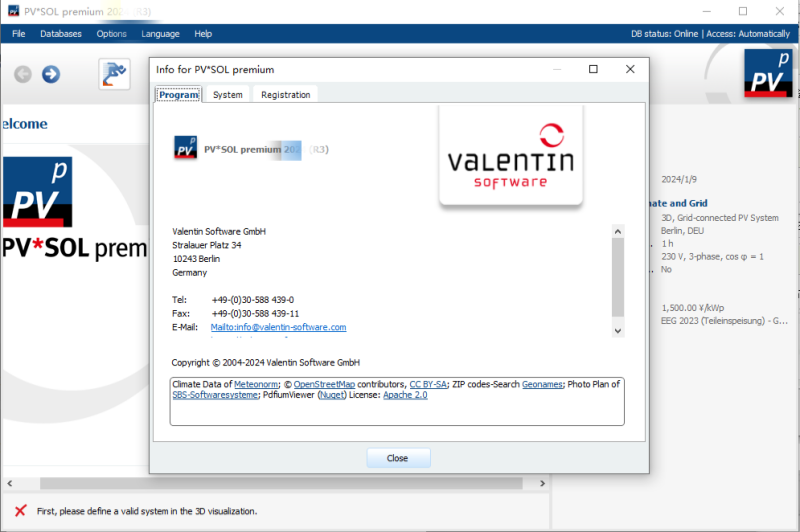Image resolution: width=800 pixels, height=532 pixels.
Task: Click the PV icon in the title bar
Action: [x=13, y=11]
